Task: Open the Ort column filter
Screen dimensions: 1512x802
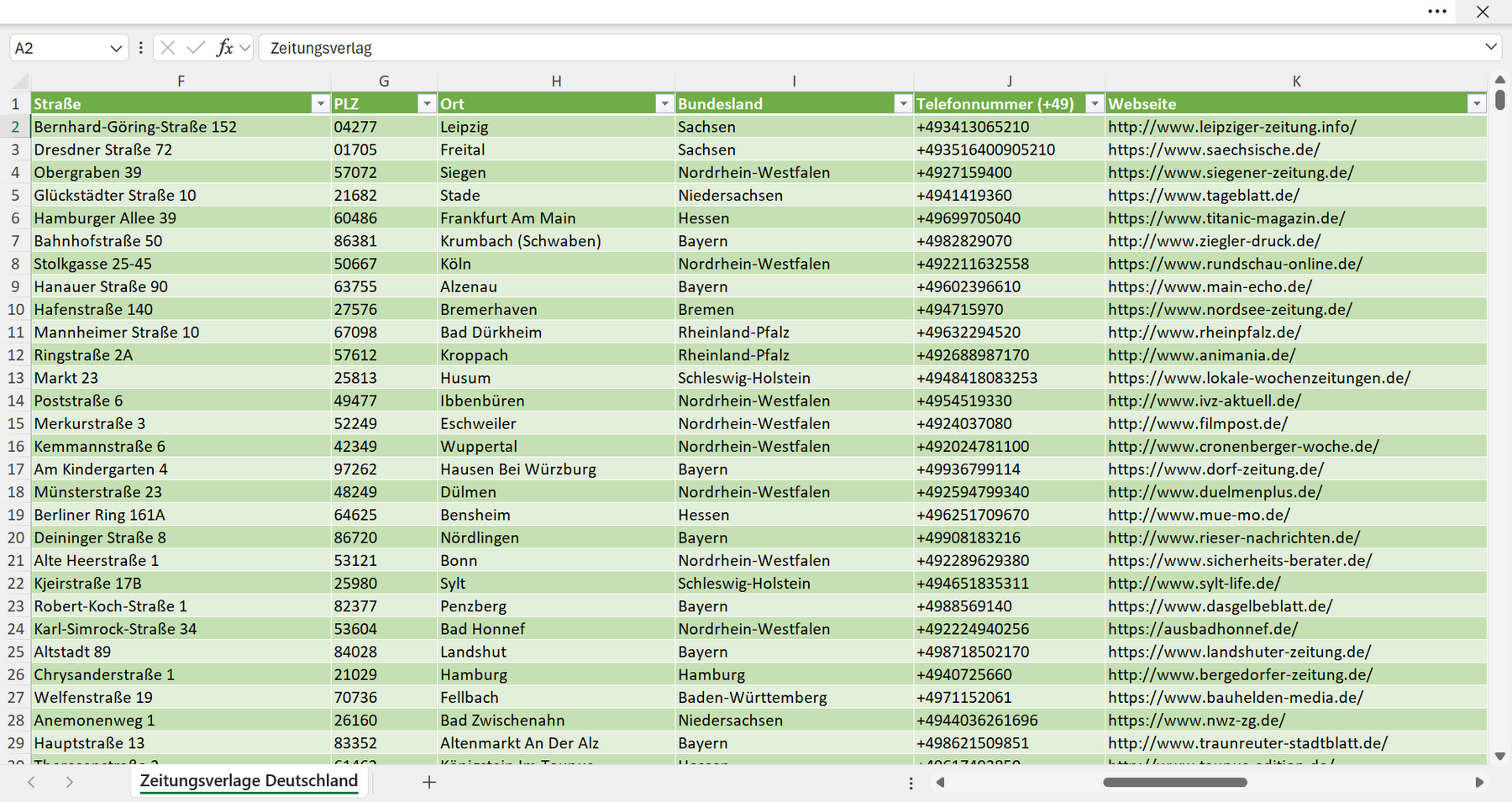Action: 664,103
